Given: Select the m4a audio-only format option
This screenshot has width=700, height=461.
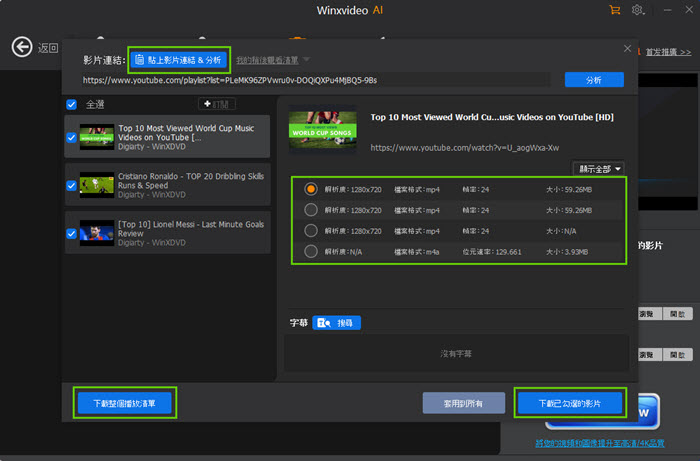Looking at the screenshot, I should (311, 251).
